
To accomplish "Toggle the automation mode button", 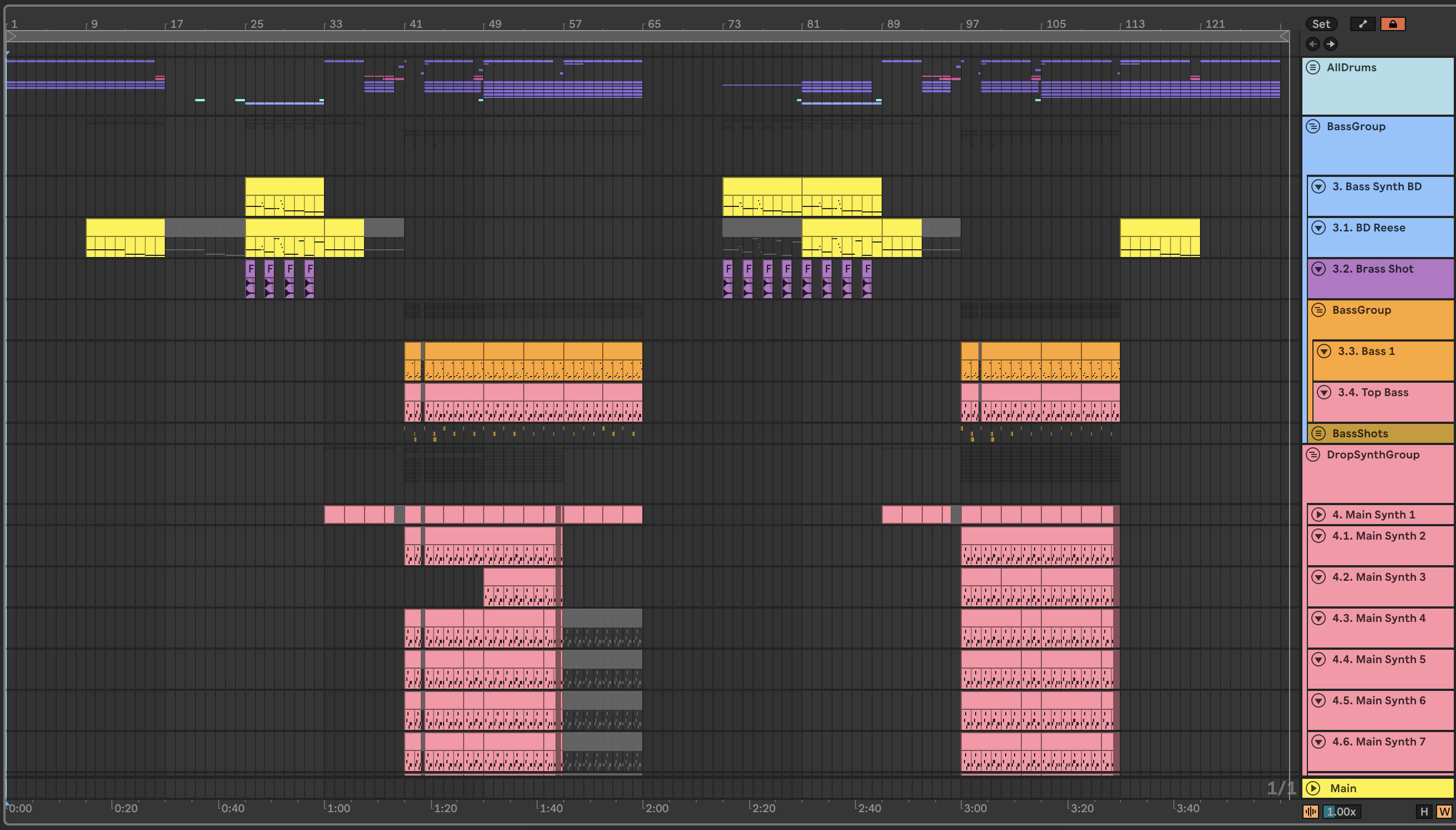I will (x=1362, y=24).
